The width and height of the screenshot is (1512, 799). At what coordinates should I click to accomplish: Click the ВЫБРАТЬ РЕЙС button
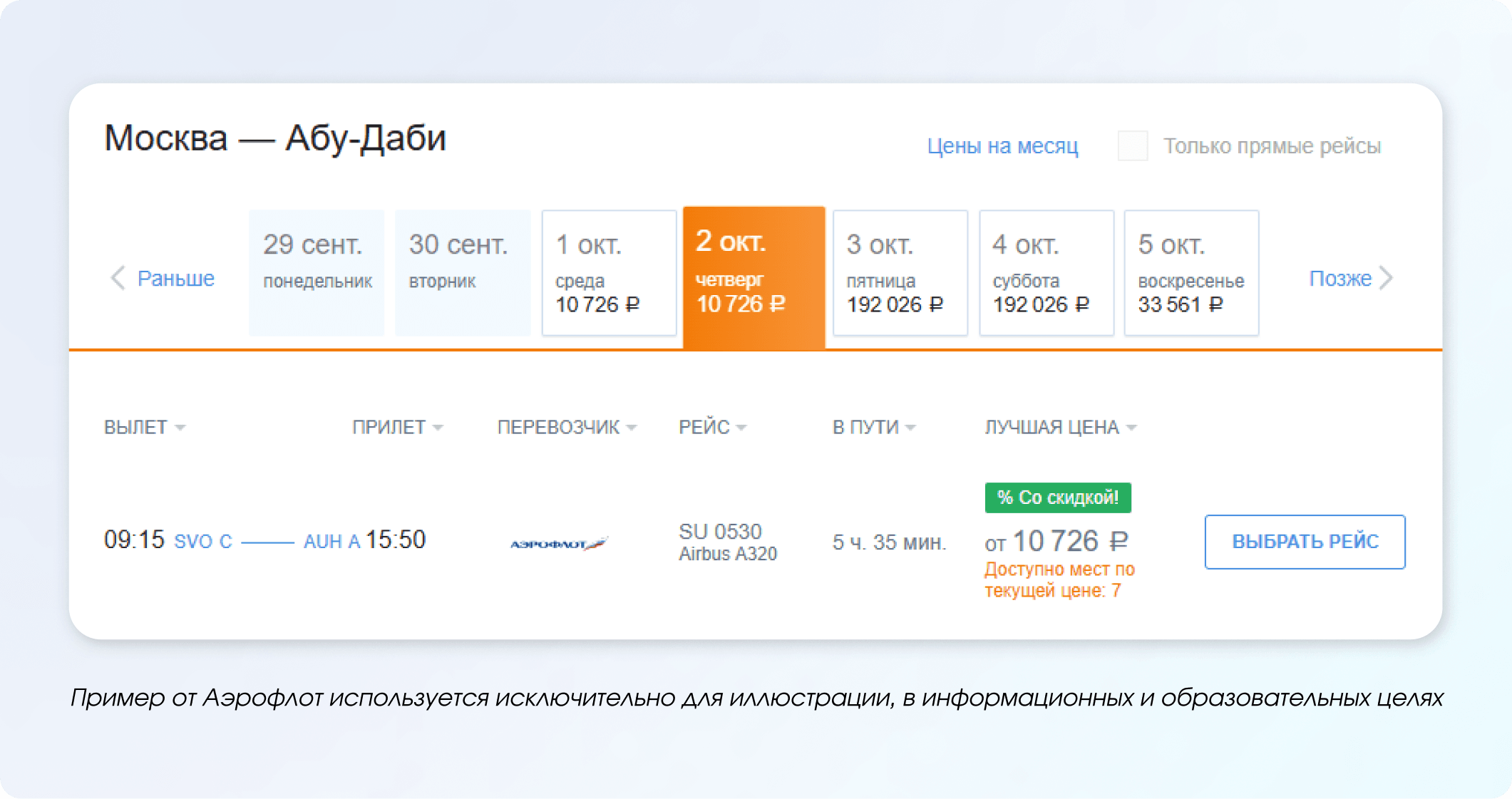click(x=1304, y=542)
